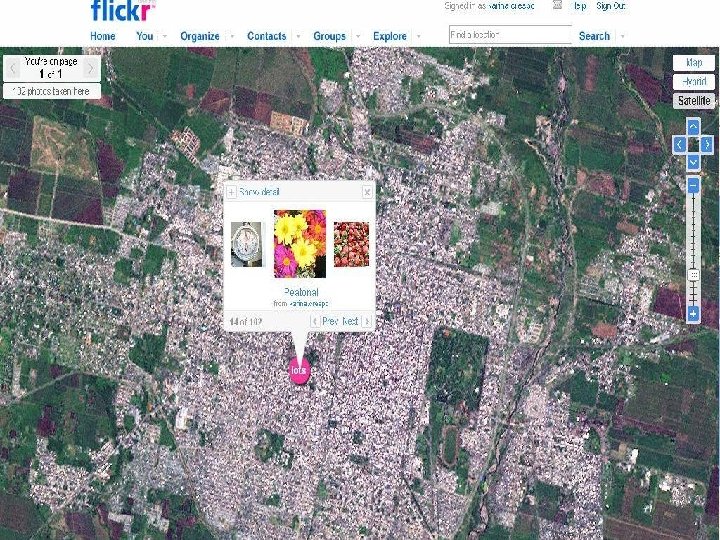
Task: Pan the map downward with arrow icon
Action: (693, 162)
